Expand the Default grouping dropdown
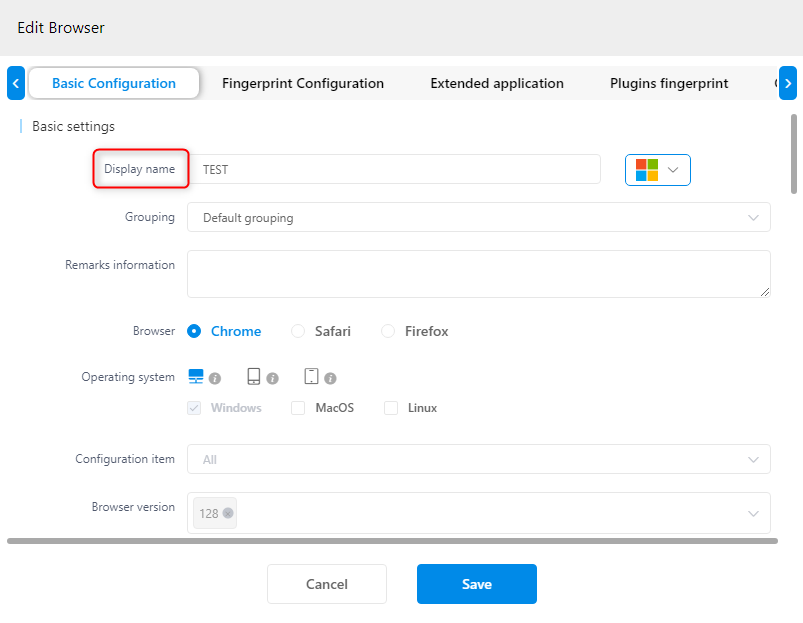The width and height of the screenshot is (803, 623). click(x=478, y=218)
